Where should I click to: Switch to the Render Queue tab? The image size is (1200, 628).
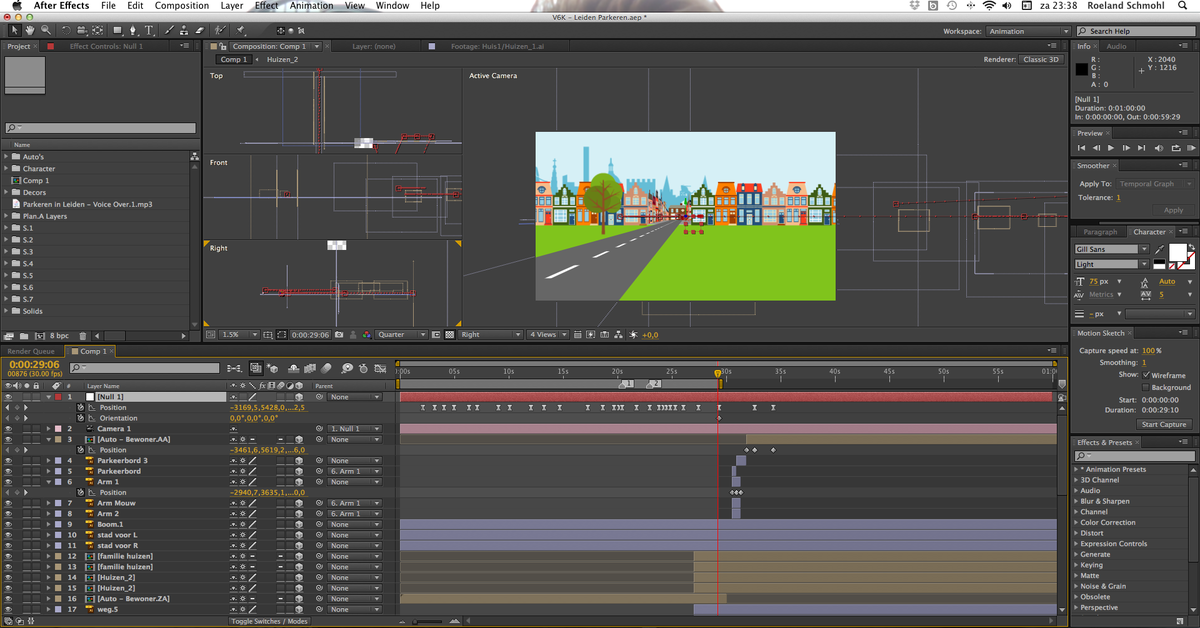[31, 351]
